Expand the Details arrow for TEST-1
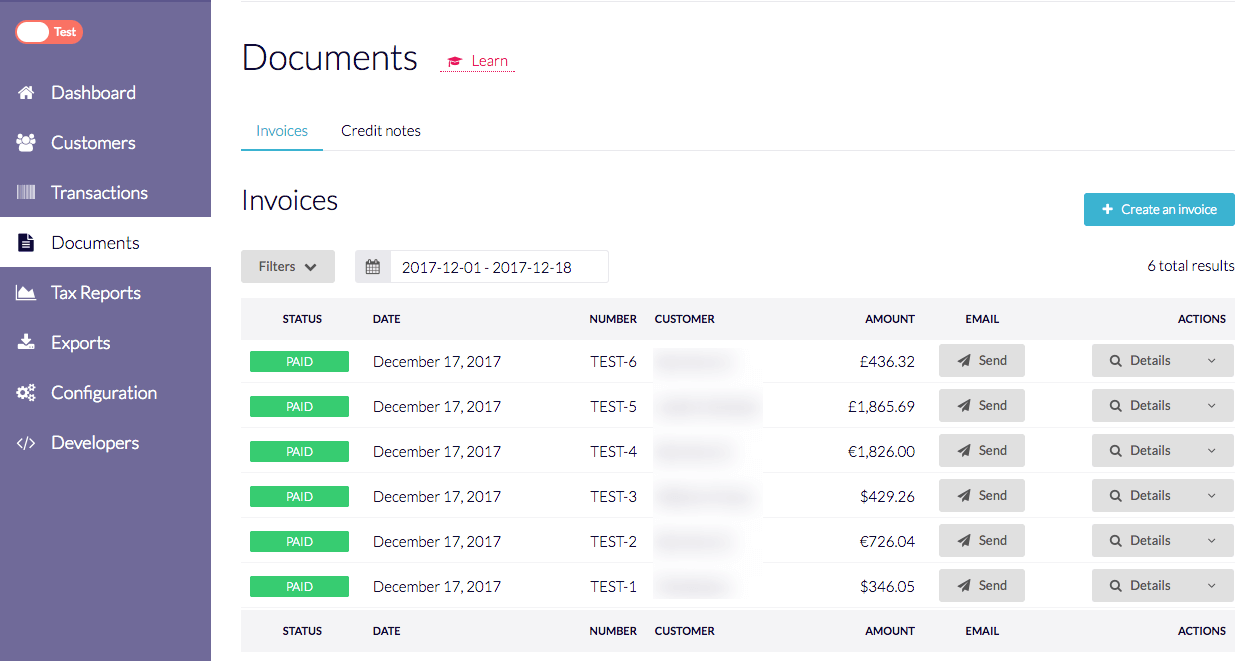Screen dimensions: 1256x661 point(1212,586)
